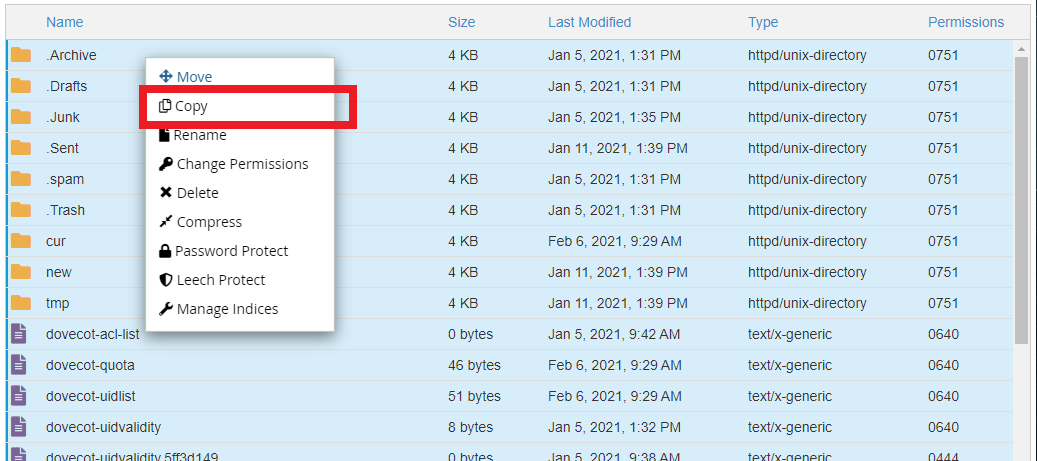
Task: Click the Feb 6, 2021 date of cur
Action: coord(614,242)
